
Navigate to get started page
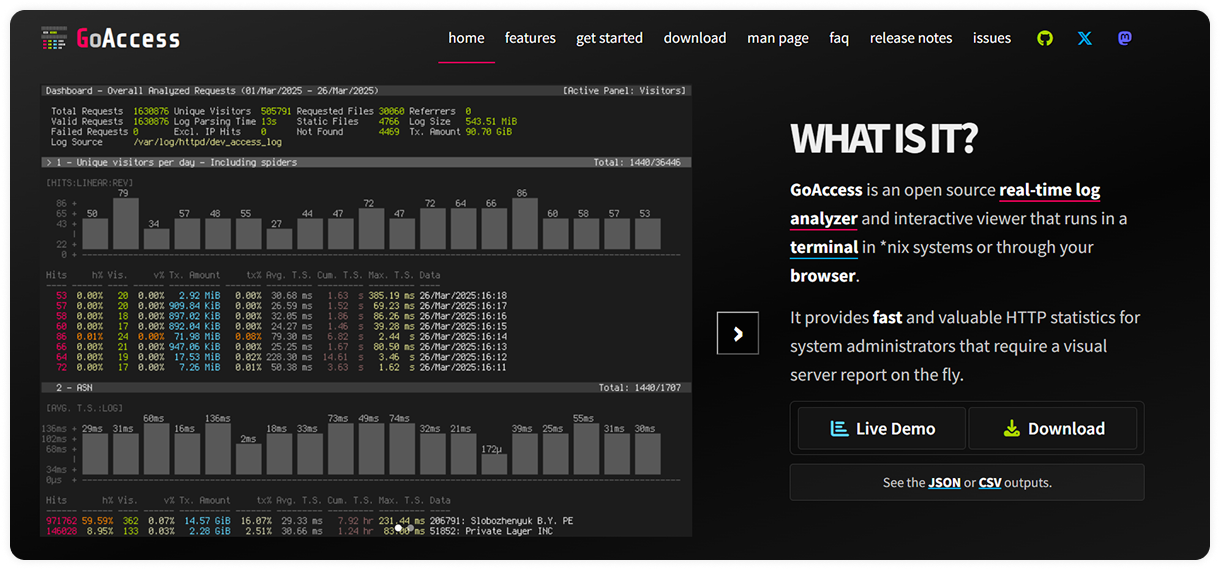(610, 38)
